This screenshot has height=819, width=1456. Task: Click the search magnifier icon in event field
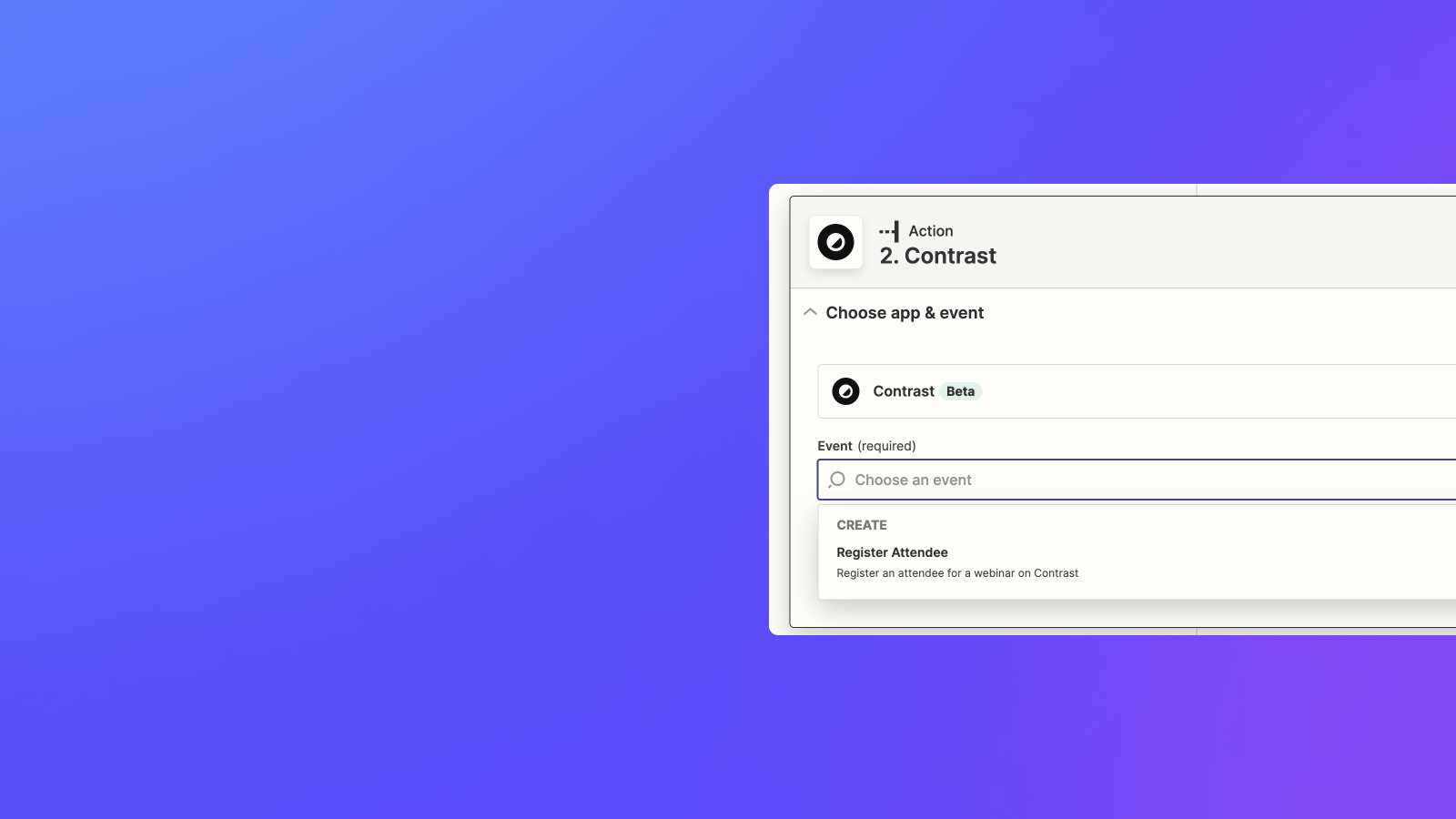pyautogui.click(x=837, y=480)
